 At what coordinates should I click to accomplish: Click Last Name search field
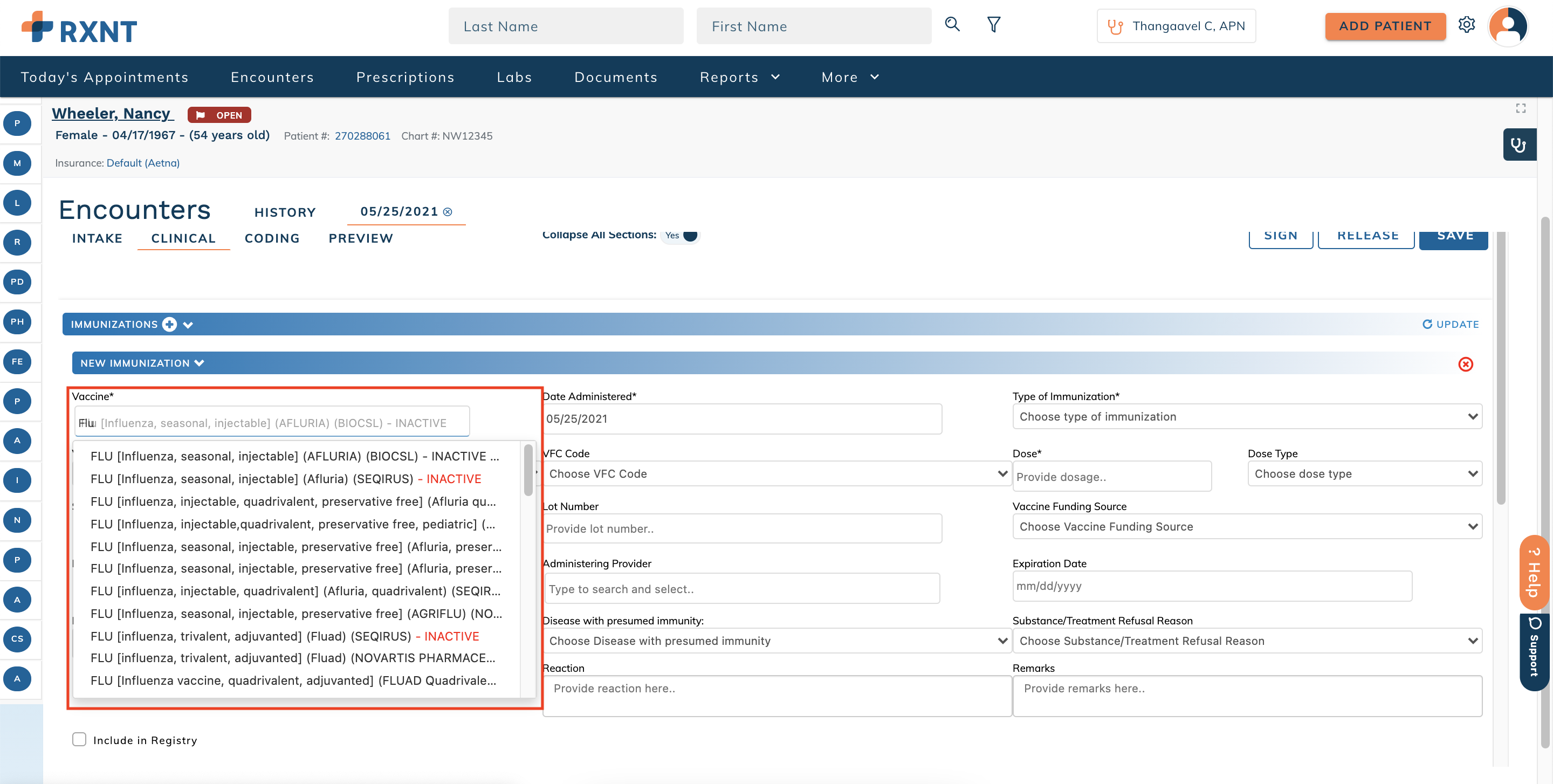566,26
